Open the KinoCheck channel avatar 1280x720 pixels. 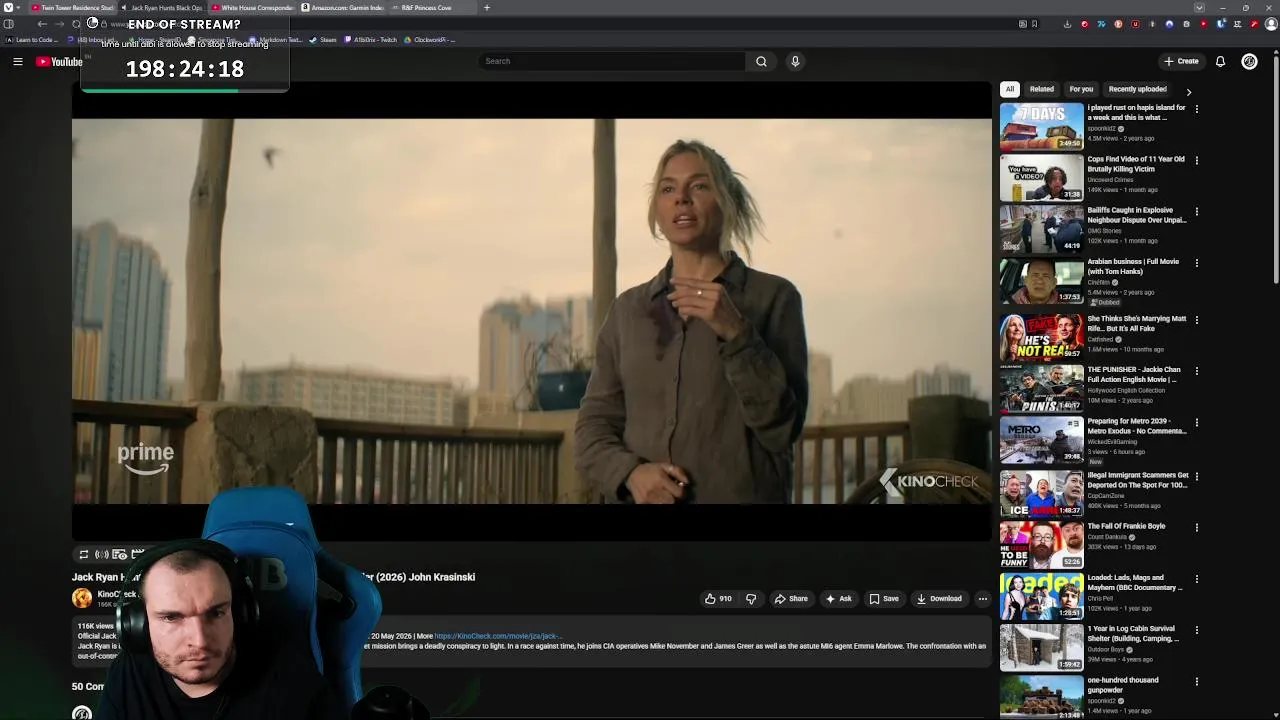(x=82, y=598)
